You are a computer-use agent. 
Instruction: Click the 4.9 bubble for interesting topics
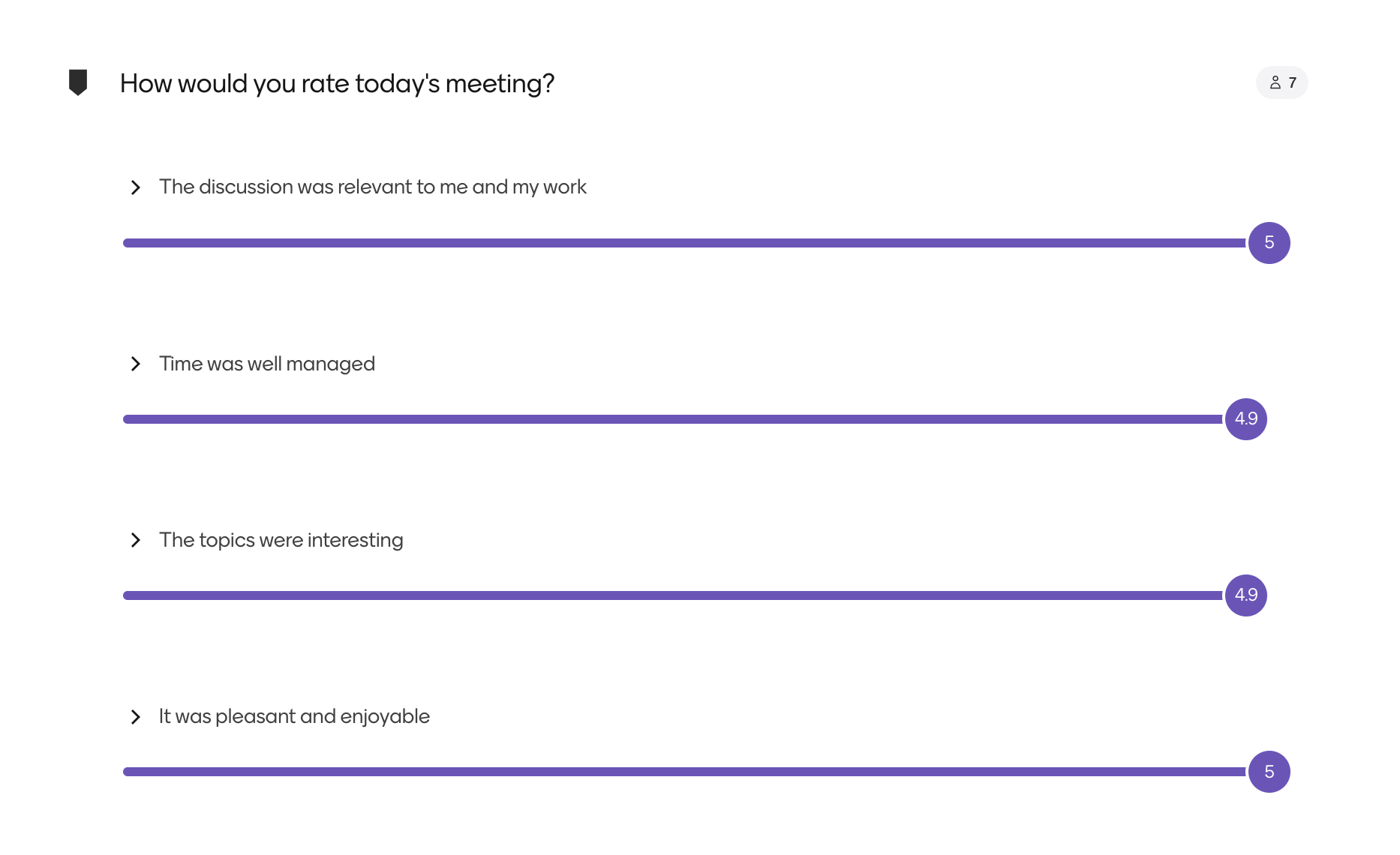tap(1245, 595)
